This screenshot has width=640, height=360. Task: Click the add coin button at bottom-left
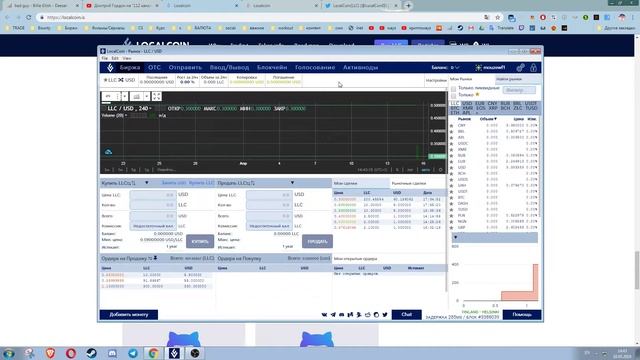coord(129,315)
